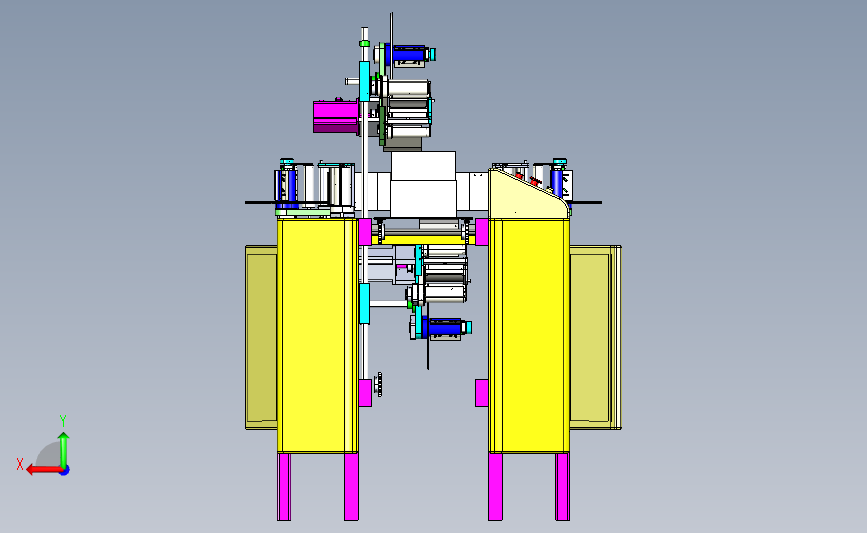This screenshot has width=867, height=533.
Task: Select the cream control panel with red buttons
Action: click(x=527, y=195)
